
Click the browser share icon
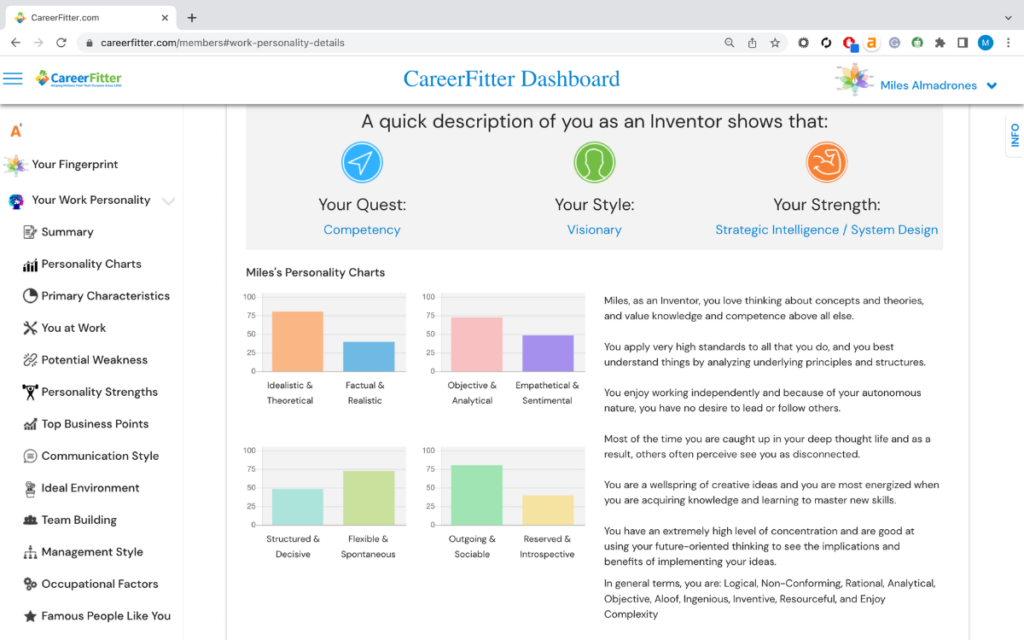click(x=752, y=42)
